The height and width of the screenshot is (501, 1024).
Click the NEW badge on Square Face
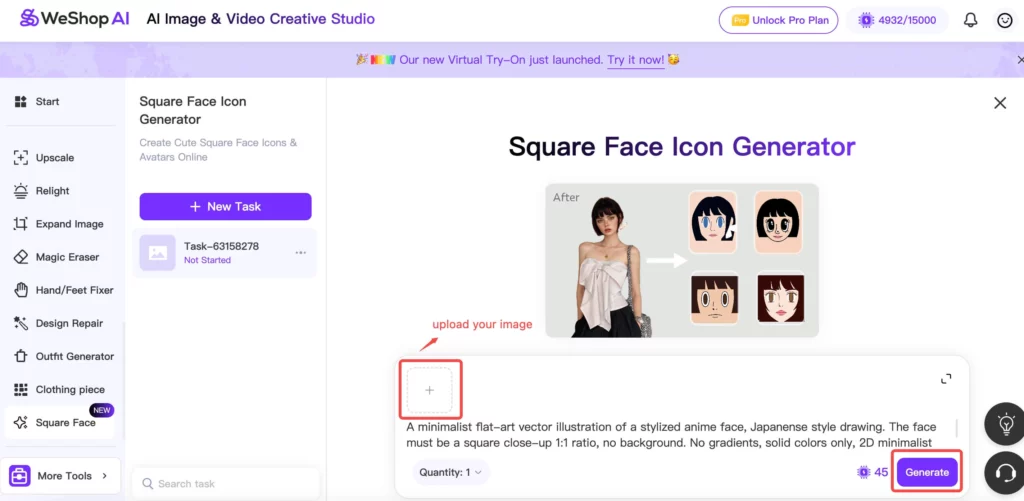click(102, 410)
